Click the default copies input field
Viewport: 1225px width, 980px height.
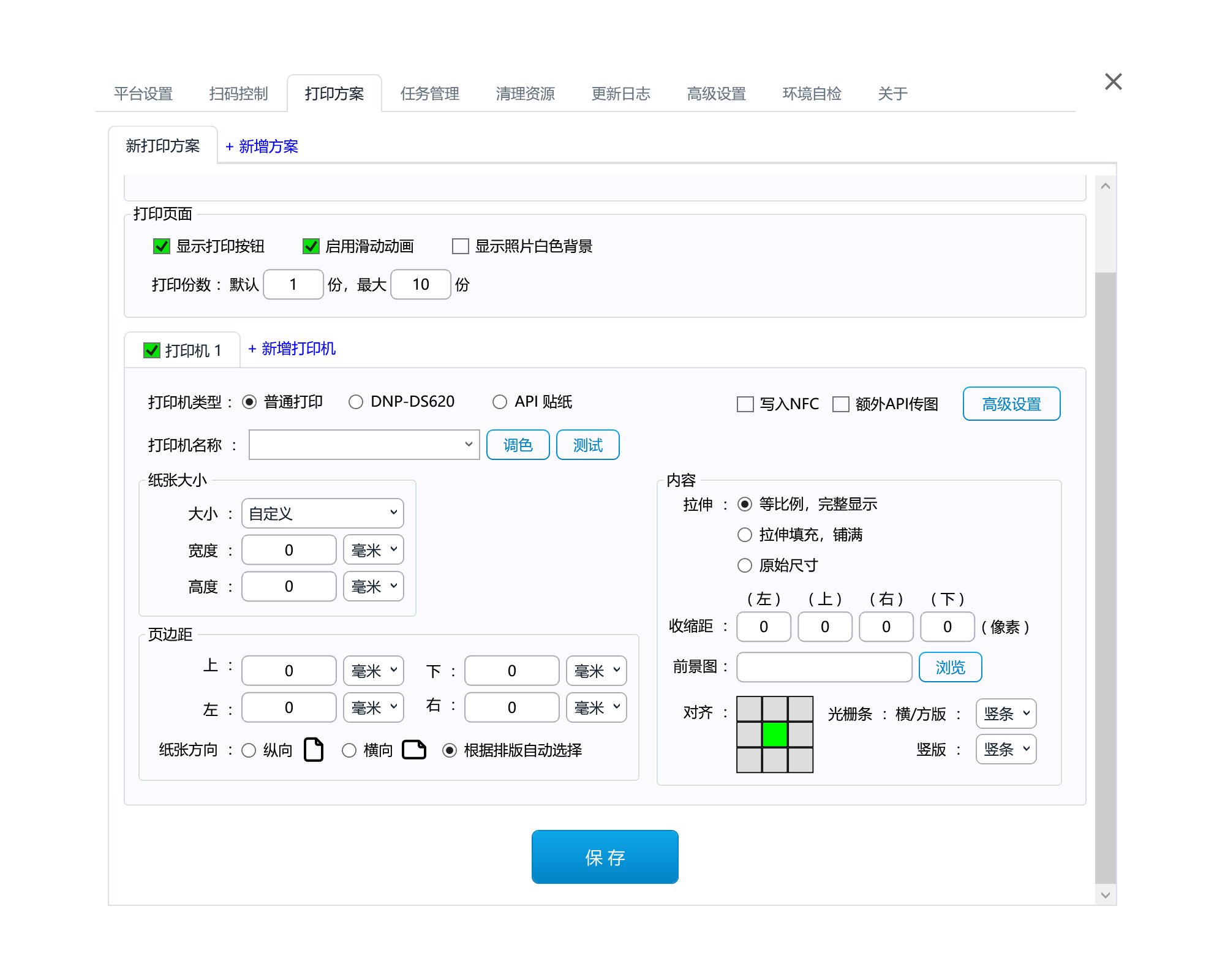tap(293, 284)
